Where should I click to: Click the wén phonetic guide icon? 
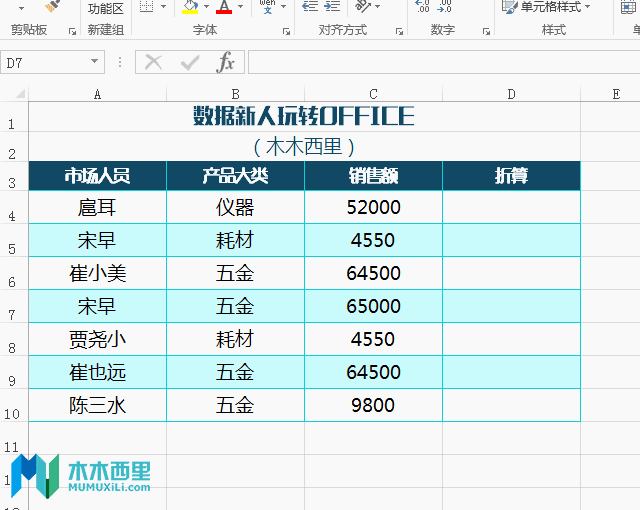267,6
